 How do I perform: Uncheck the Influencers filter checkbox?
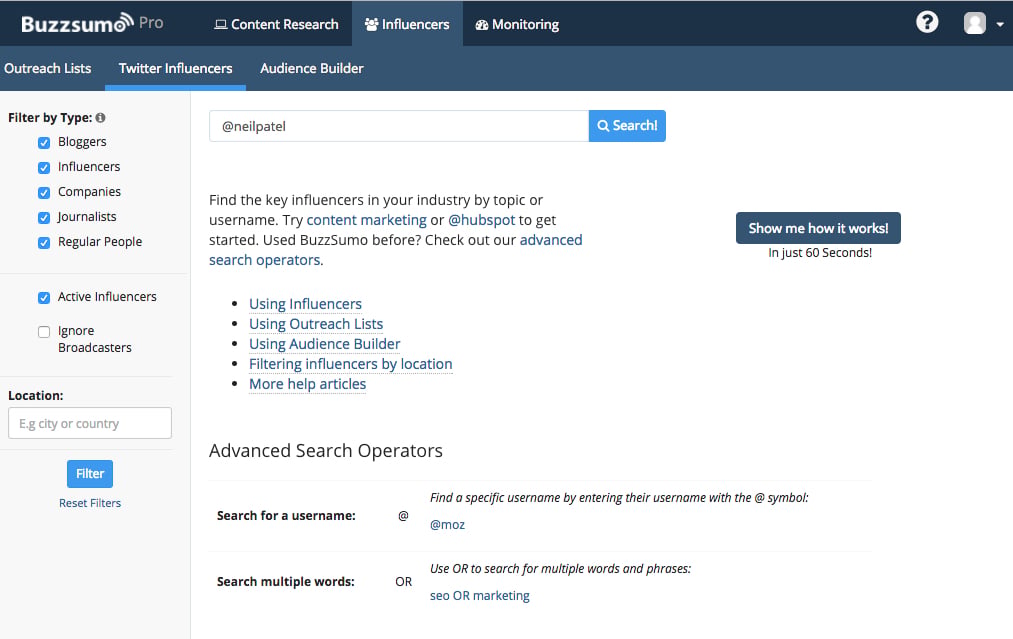tap(44, 167)
